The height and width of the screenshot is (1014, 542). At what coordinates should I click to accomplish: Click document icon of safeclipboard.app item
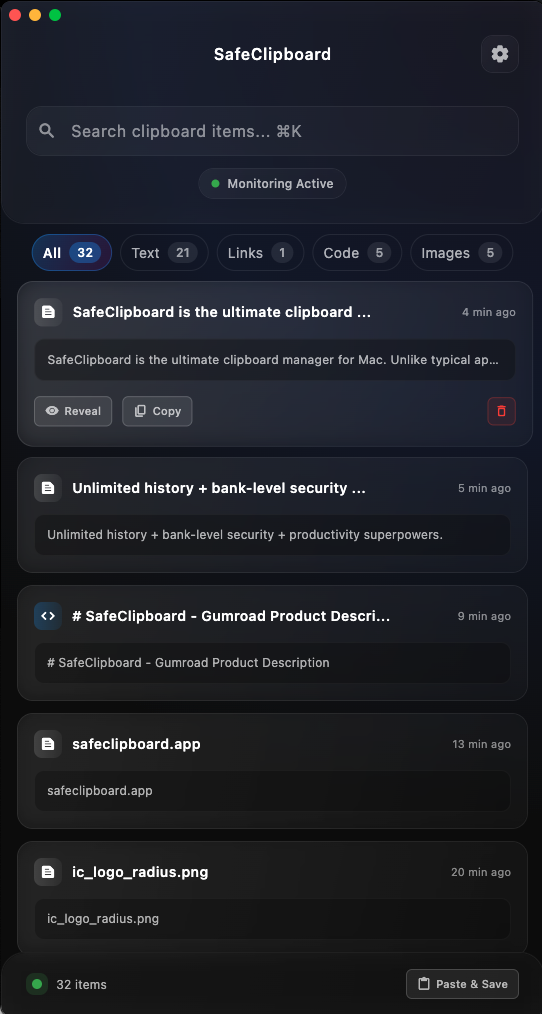coord(48,744)
